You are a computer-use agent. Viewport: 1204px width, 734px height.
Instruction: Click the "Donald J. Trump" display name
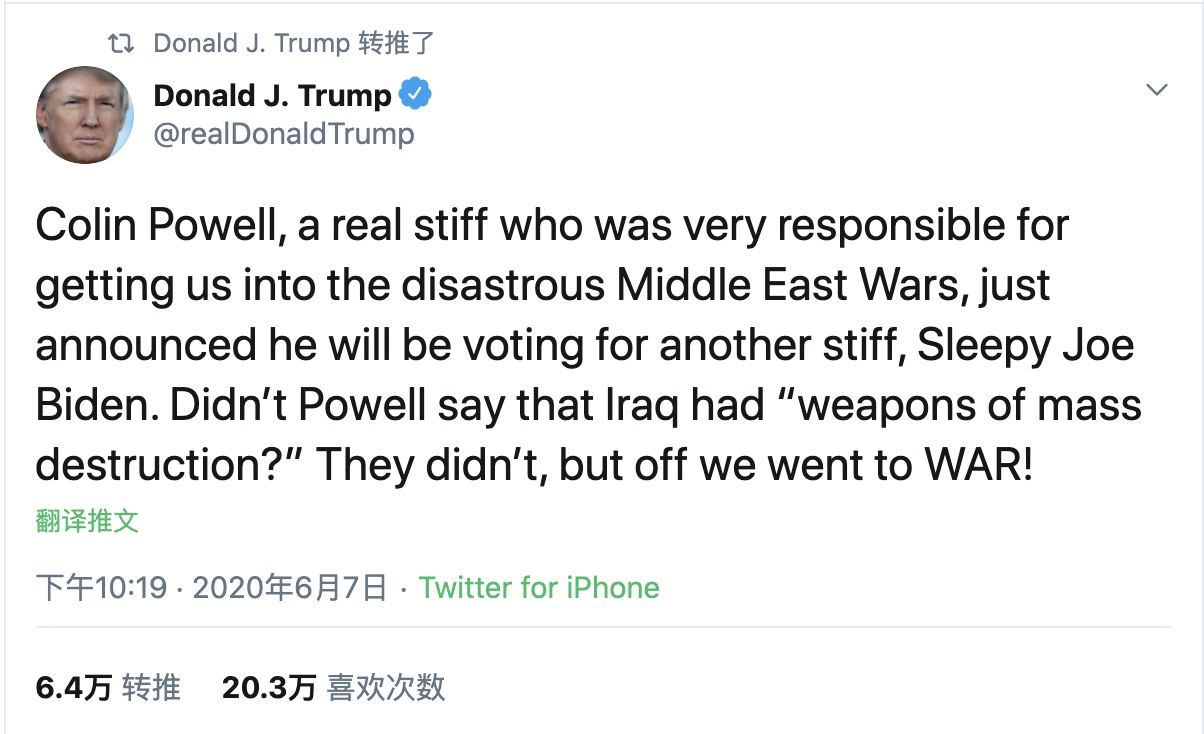tap(270, 94)
